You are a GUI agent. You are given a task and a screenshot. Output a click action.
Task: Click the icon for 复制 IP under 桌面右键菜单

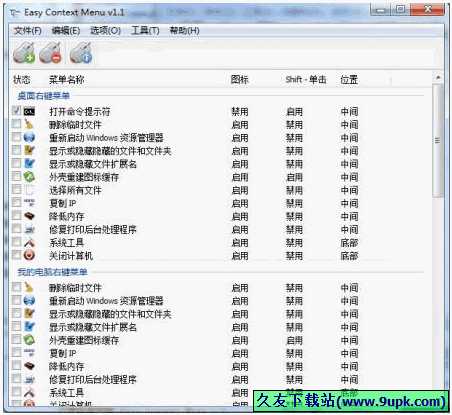29,203
